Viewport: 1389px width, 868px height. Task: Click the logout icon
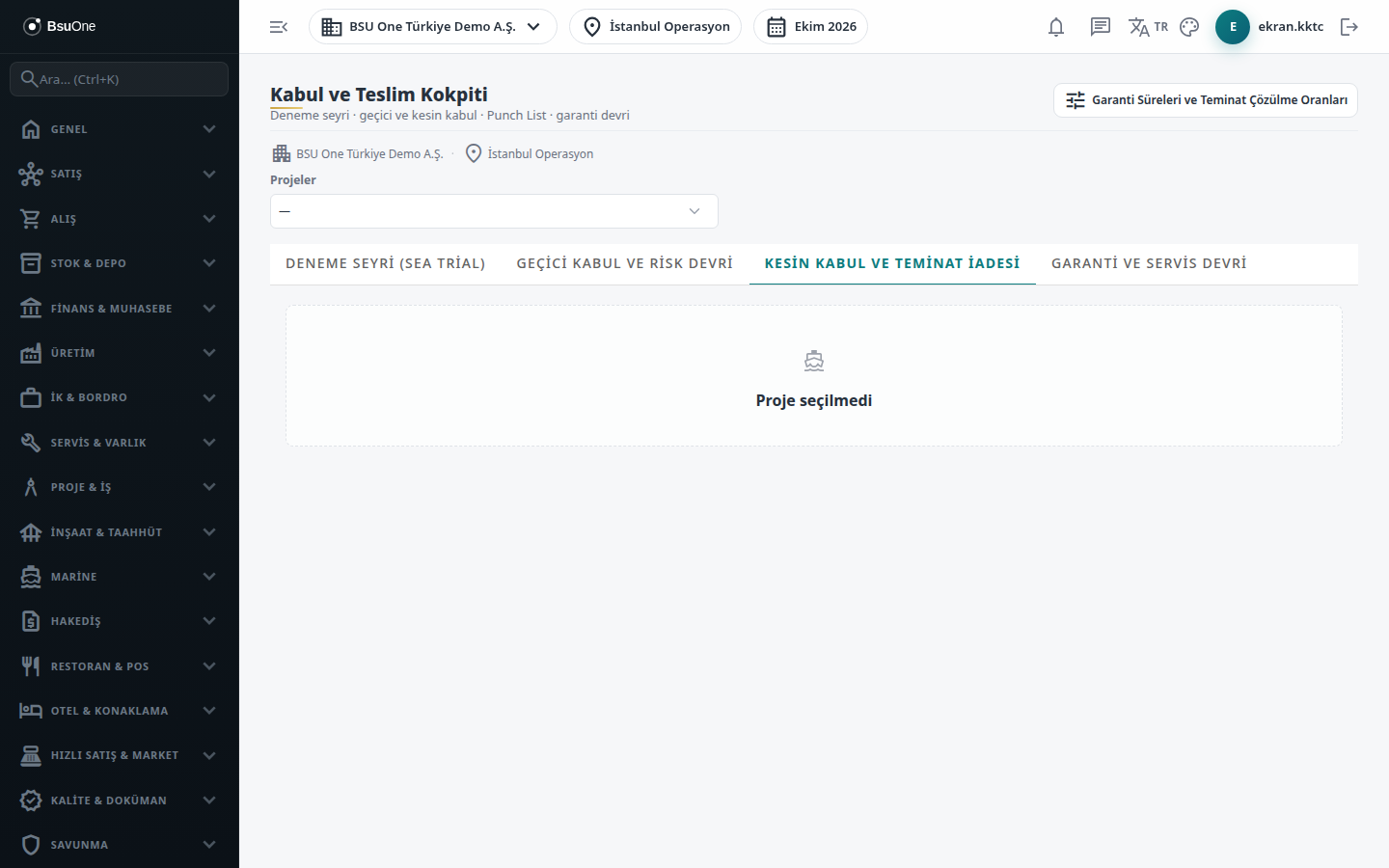1349,27
